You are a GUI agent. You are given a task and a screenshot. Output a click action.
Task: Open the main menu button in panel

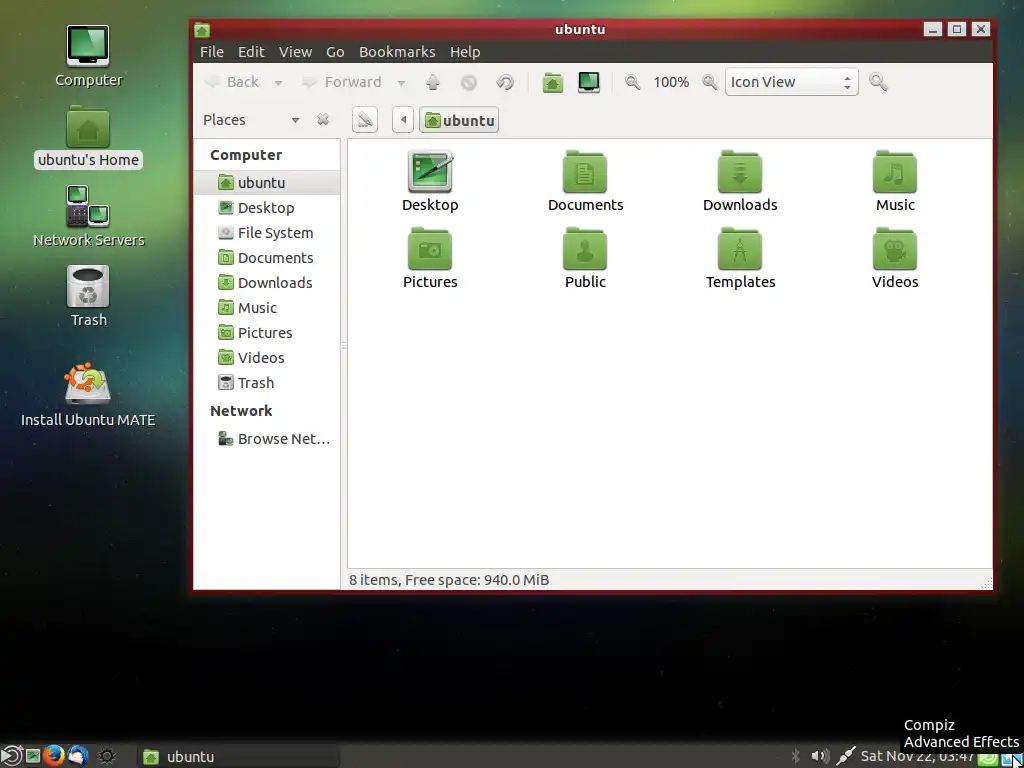(x=11, y=756)
